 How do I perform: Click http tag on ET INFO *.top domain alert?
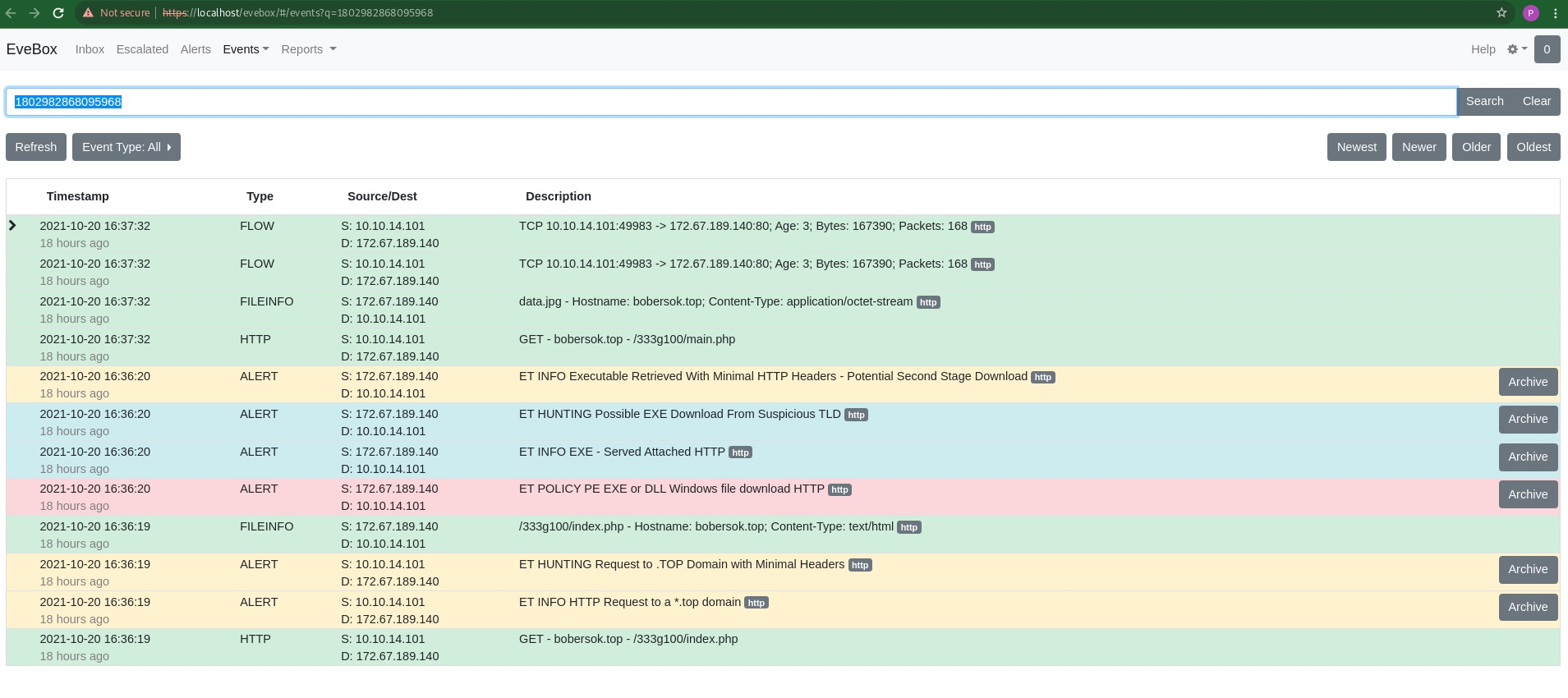click(x=756, y=603)
